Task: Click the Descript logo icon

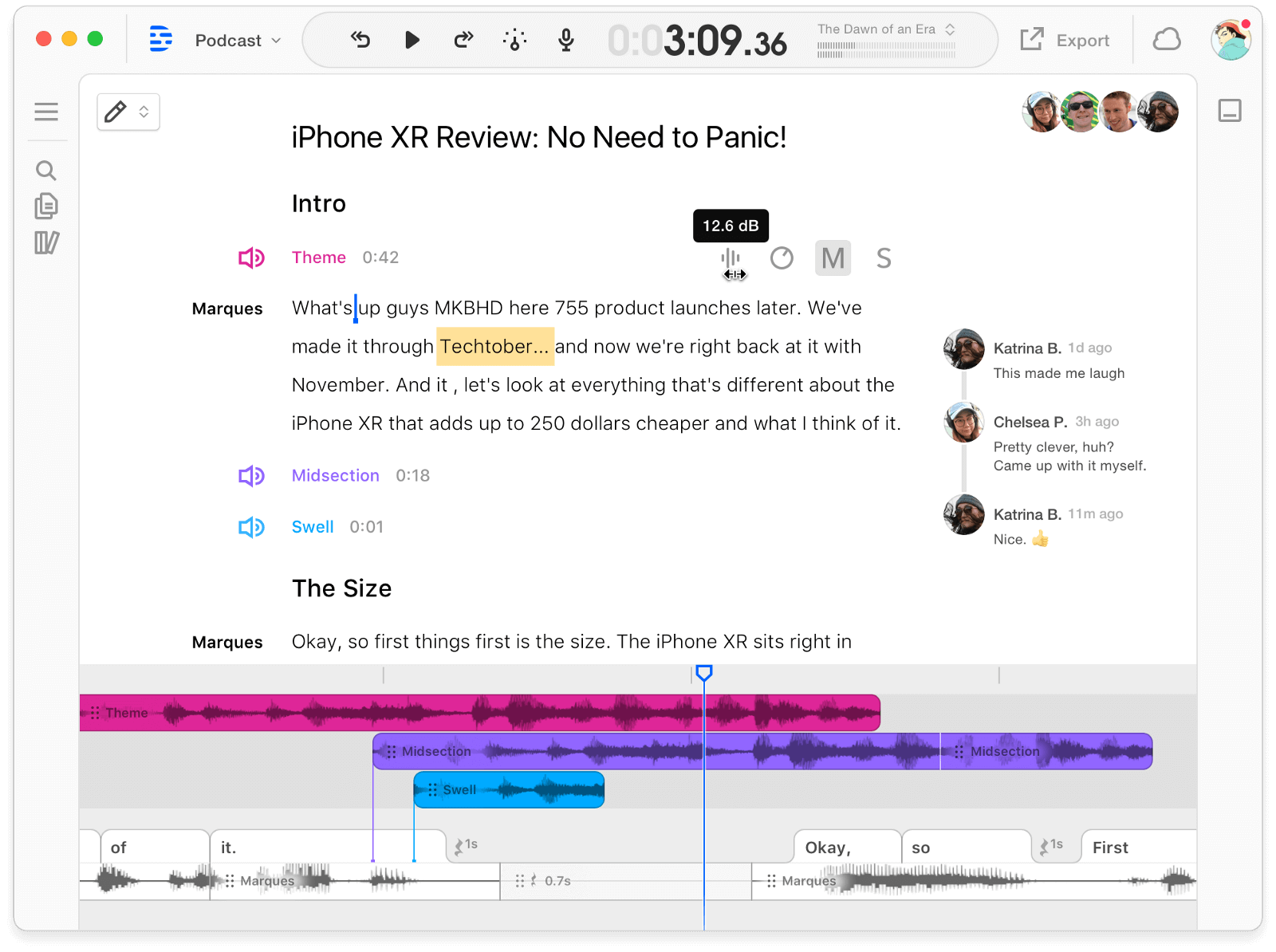Action: [x=161, y=39]
